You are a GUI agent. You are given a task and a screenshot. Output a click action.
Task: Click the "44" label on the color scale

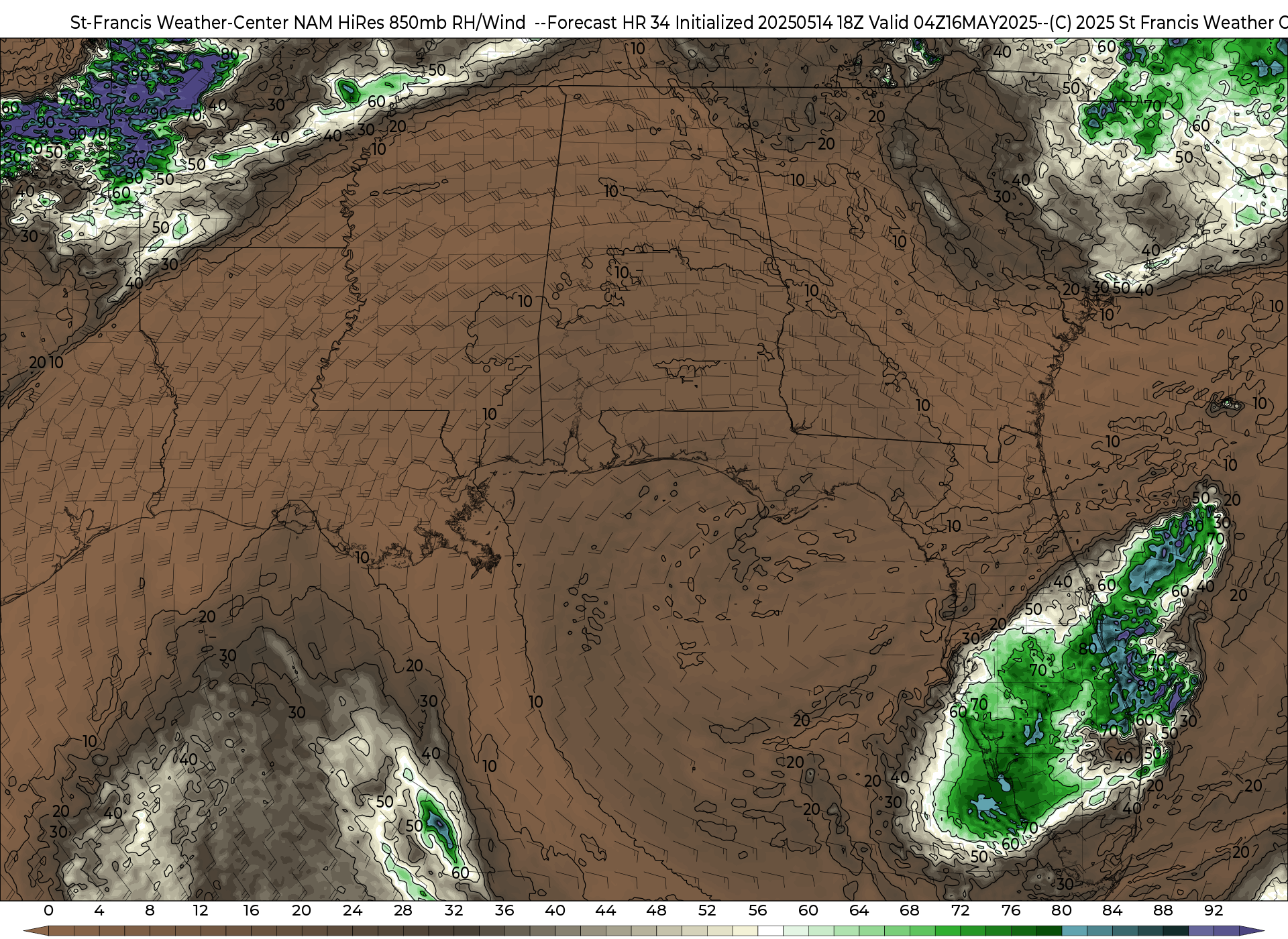click(x=606, y=911)
